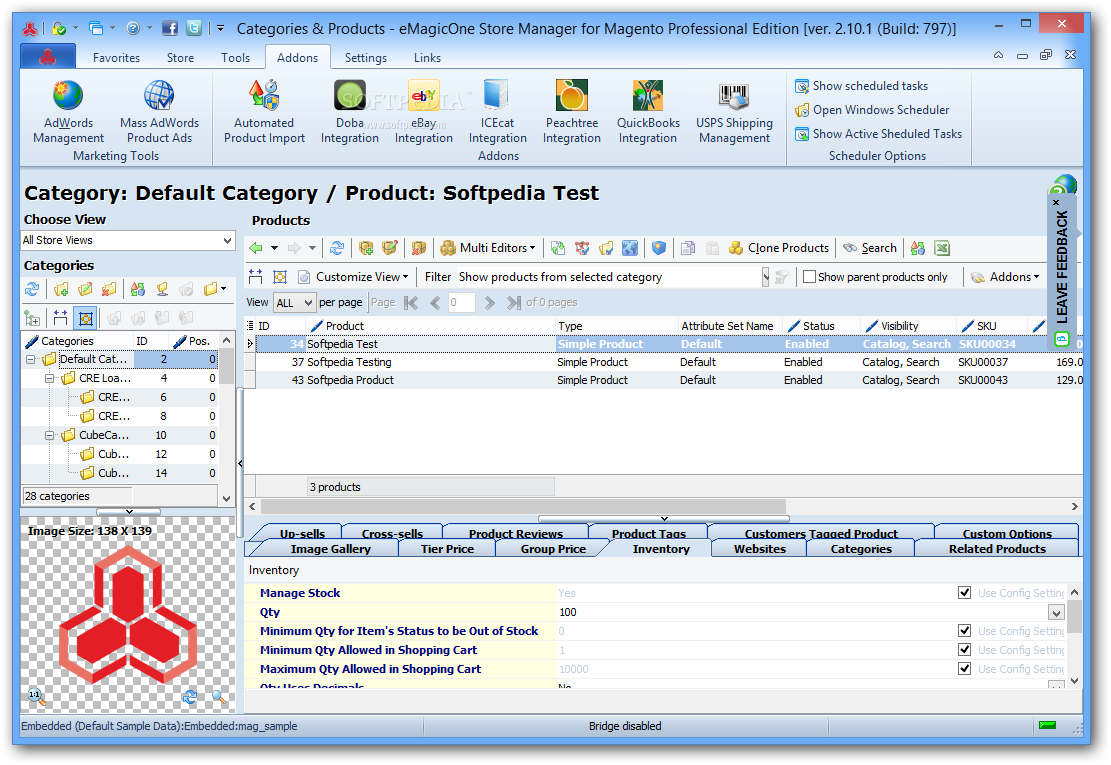The height and width of the screenshot is (765, 1111).
Task: Switch to the Store ribbon tab
Action: coord(180,57)
